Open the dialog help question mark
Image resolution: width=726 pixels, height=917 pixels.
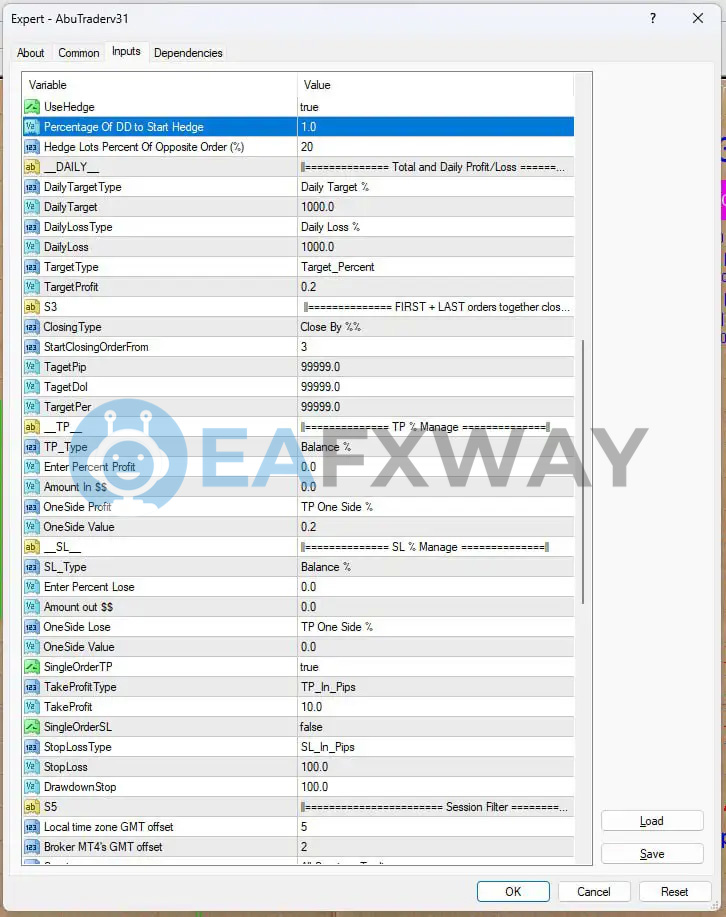tap(653, 18)
